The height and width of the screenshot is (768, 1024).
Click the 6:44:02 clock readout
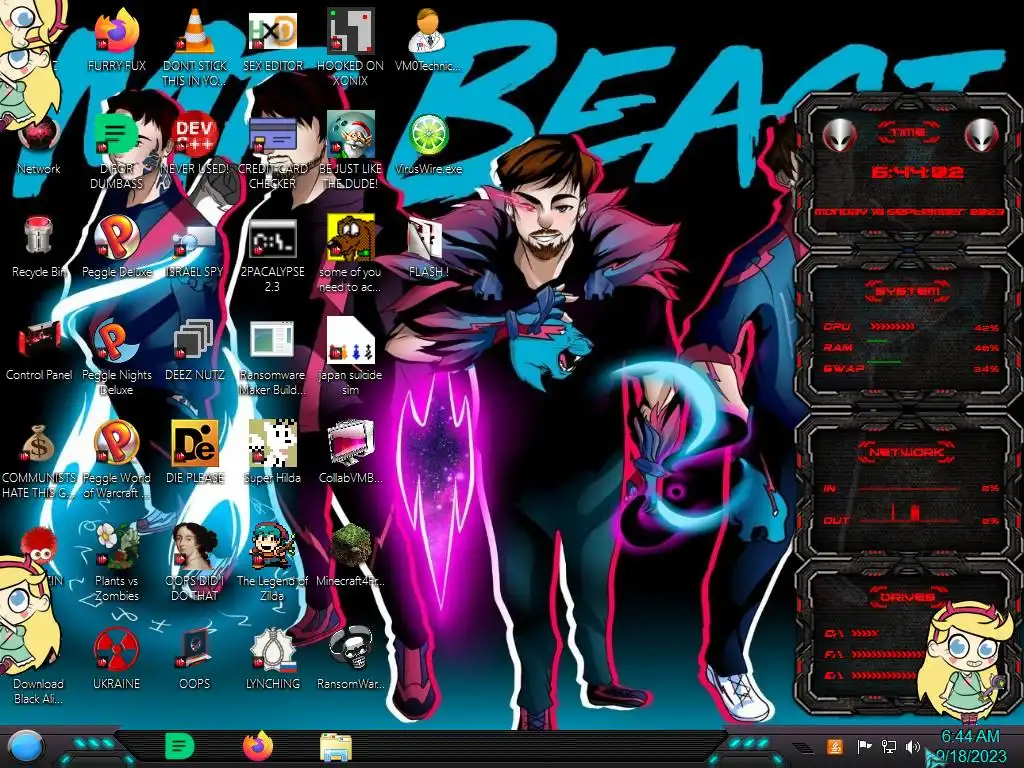[917, 172]
